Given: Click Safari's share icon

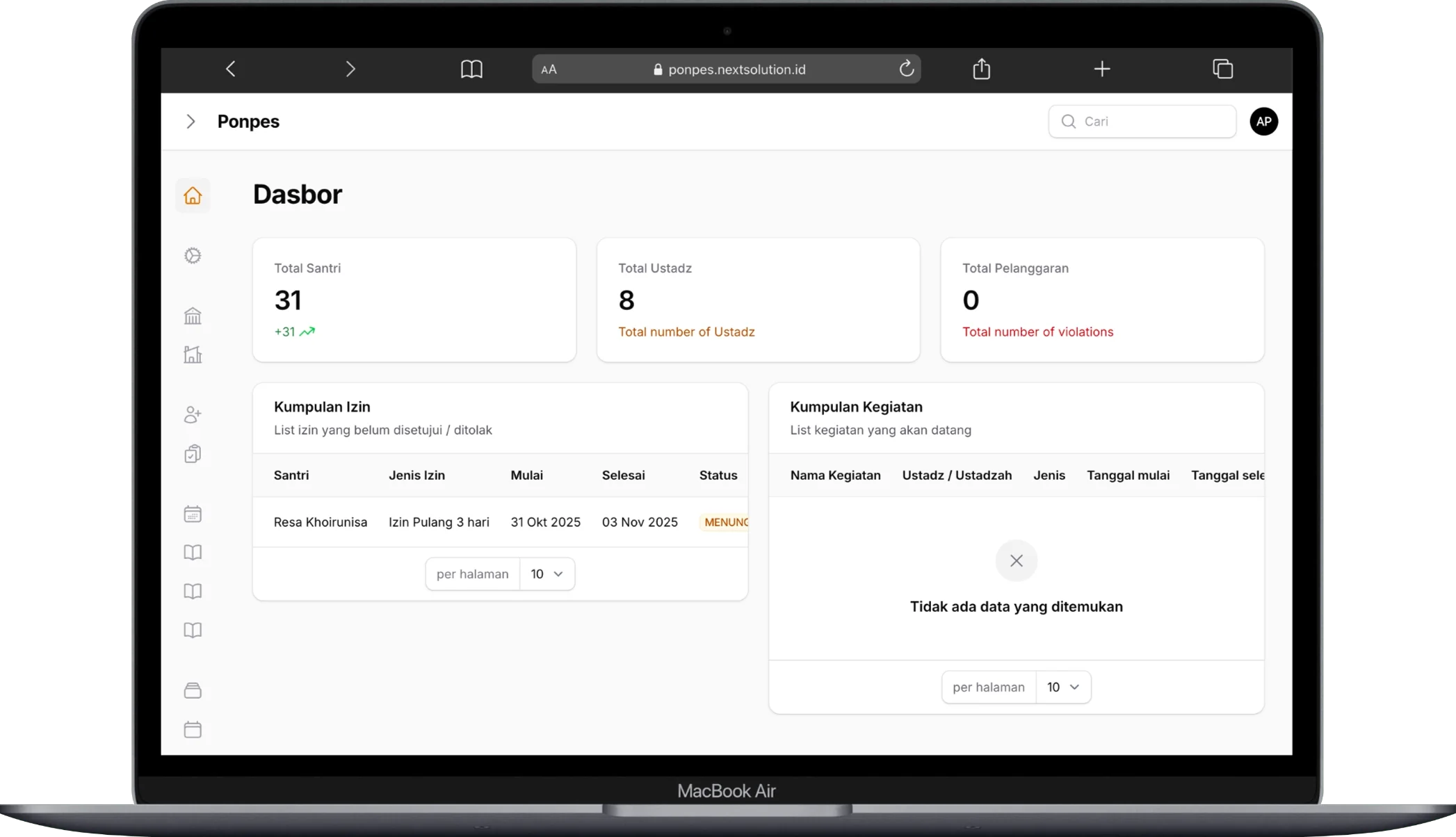Looking at the screenshot, I should tap(981, 69).
